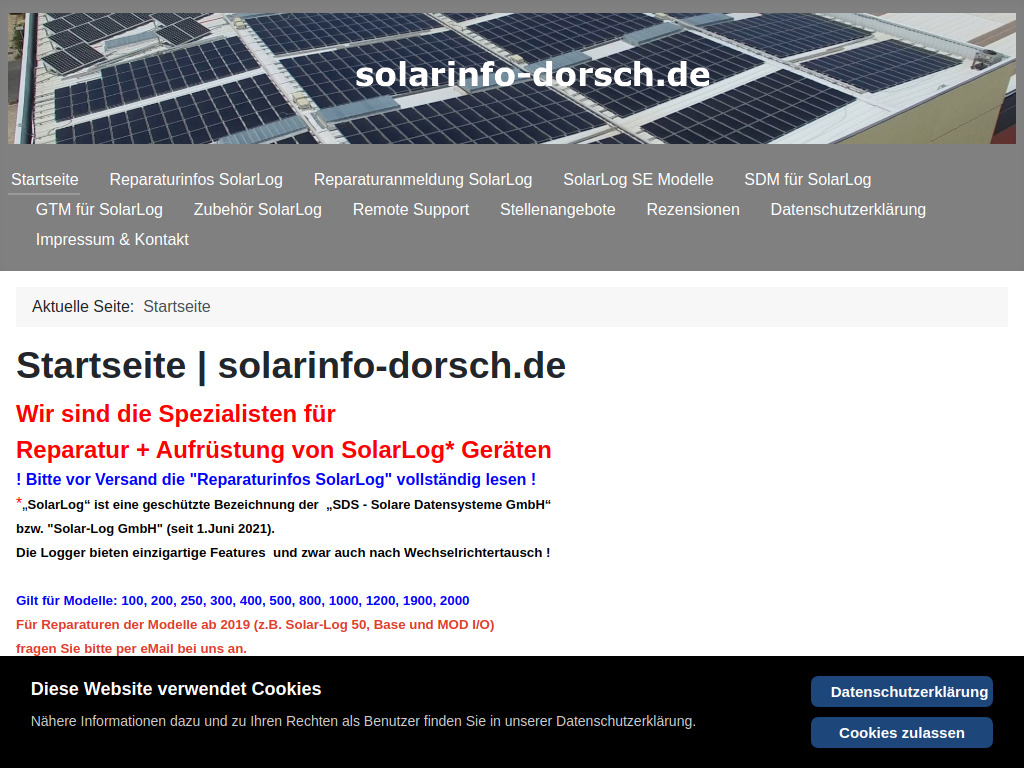Navigate to Reparaturanmeldung SolarLog
The height and width of the screenshot is (768, 1024).
pyautogui.click(x=422, y=179)
